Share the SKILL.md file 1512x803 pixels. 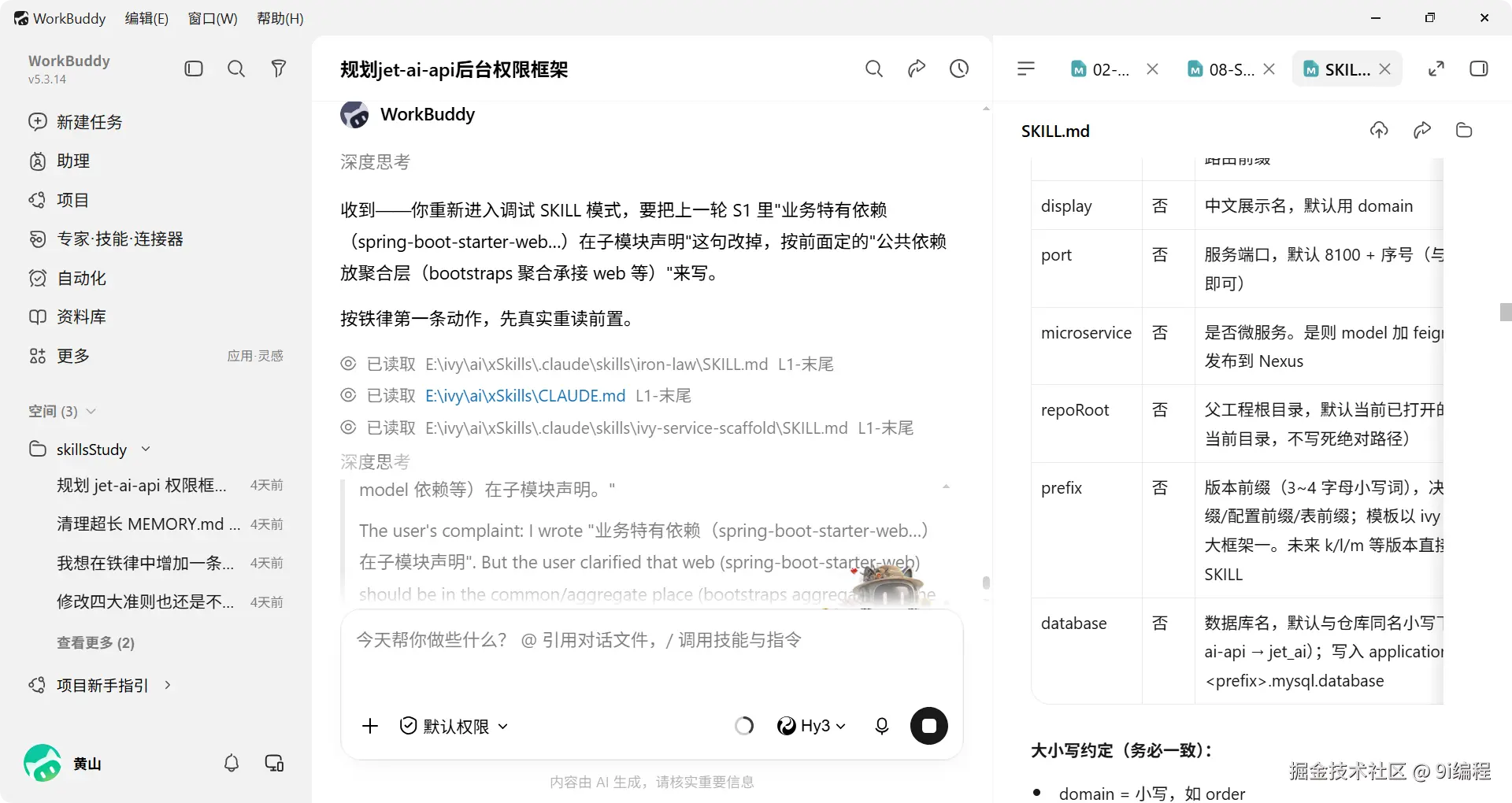click(x=1422, y=131)
